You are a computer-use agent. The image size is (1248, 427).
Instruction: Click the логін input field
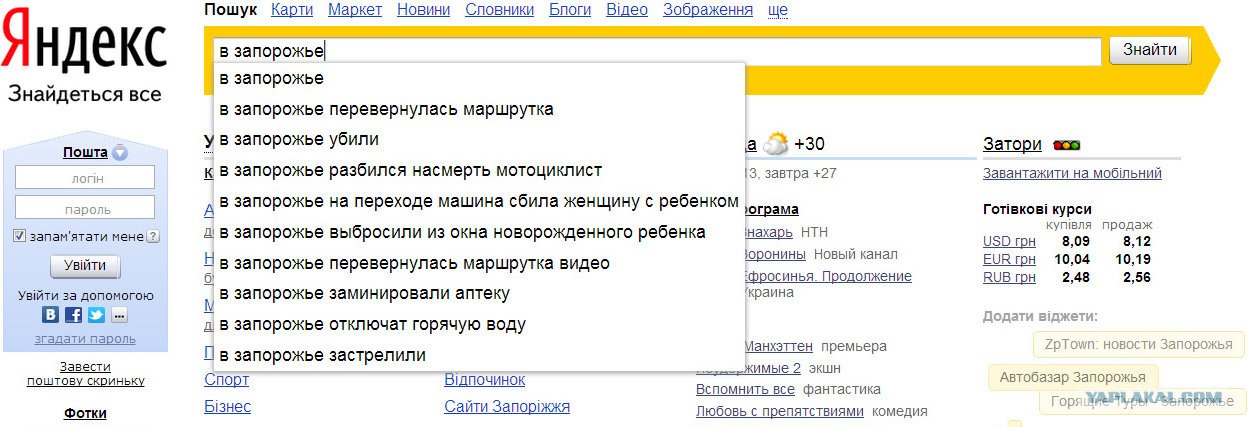point(85,178)
